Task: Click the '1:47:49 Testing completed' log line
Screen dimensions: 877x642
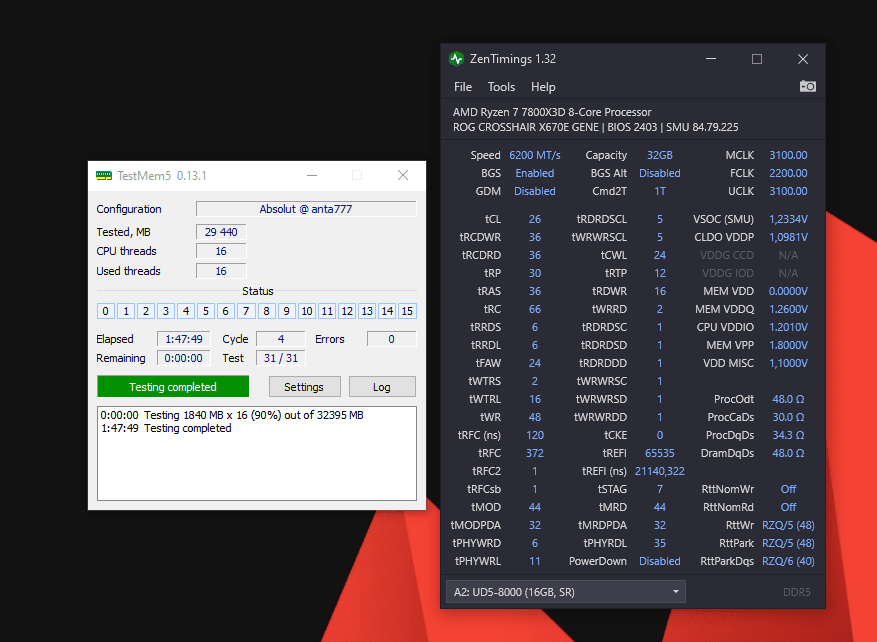Action: [166, 428]
